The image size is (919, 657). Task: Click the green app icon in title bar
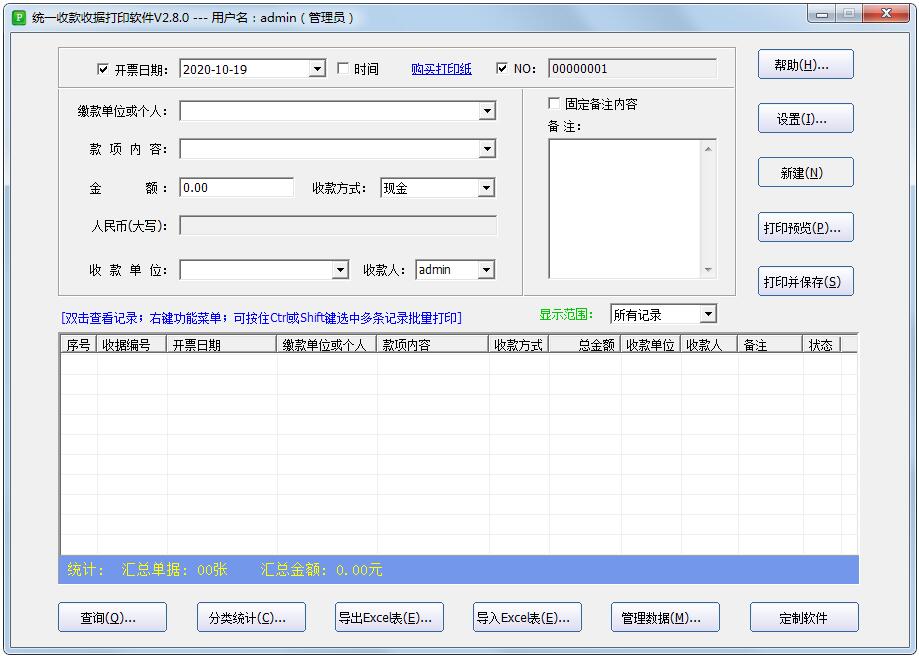(18, 17)
